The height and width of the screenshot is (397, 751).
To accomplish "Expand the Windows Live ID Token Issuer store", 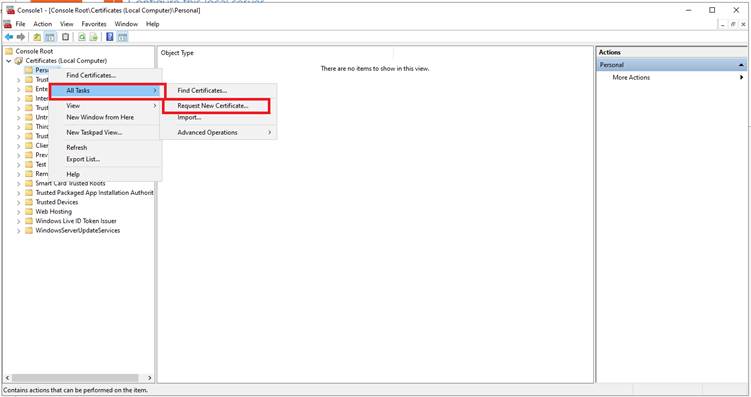I will (19, 221).
